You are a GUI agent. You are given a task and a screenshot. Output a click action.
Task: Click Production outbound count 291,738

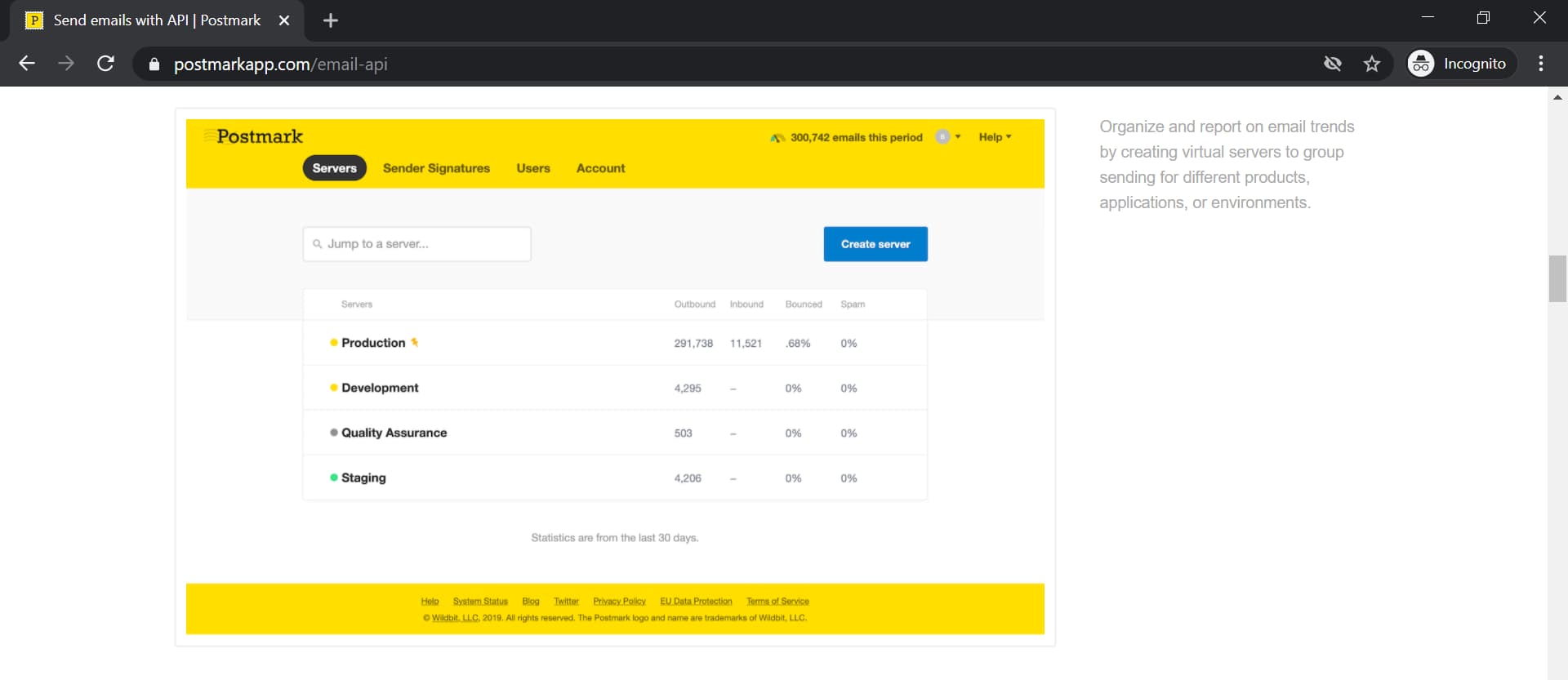point(693,344)
